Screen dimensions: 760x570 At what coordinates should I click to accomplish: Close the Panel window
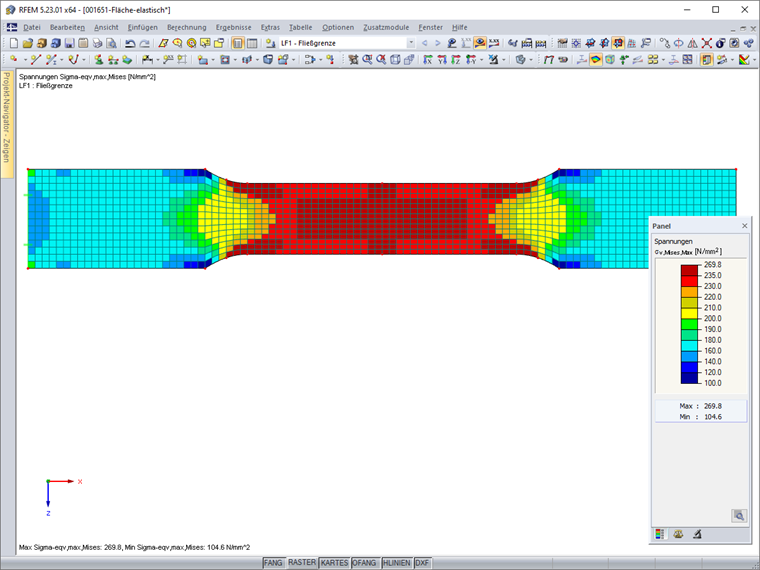pyautogui.click(x=744, y=226)
